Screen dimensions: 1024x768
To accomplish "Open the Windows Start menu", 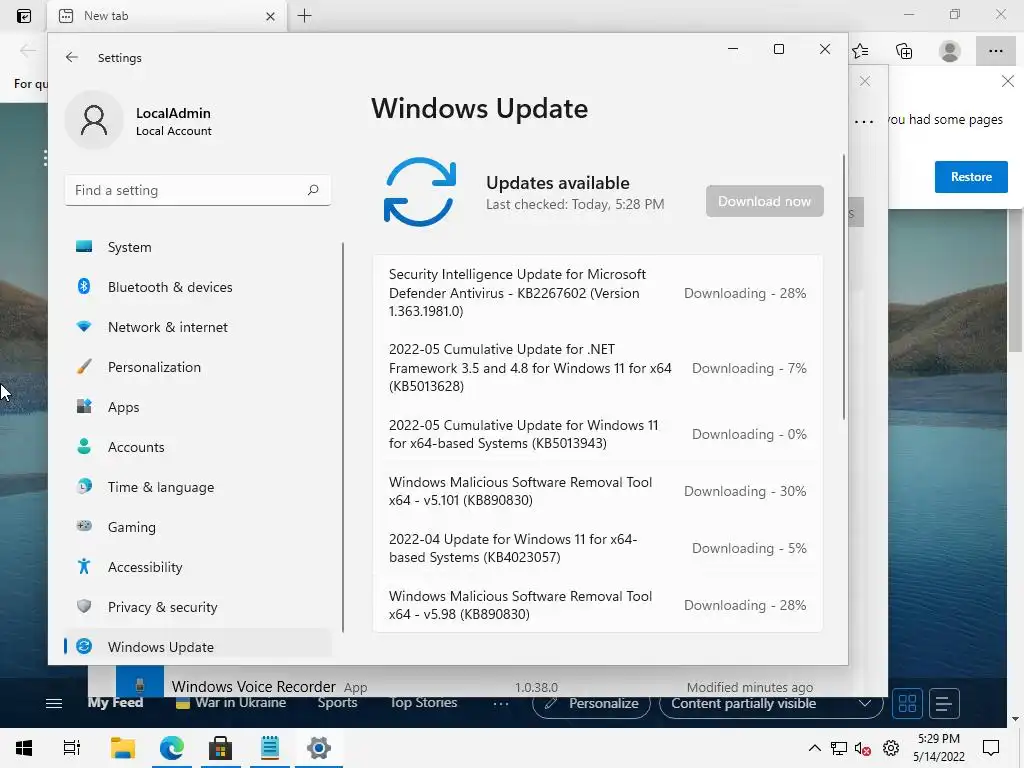I will [24, 748].
